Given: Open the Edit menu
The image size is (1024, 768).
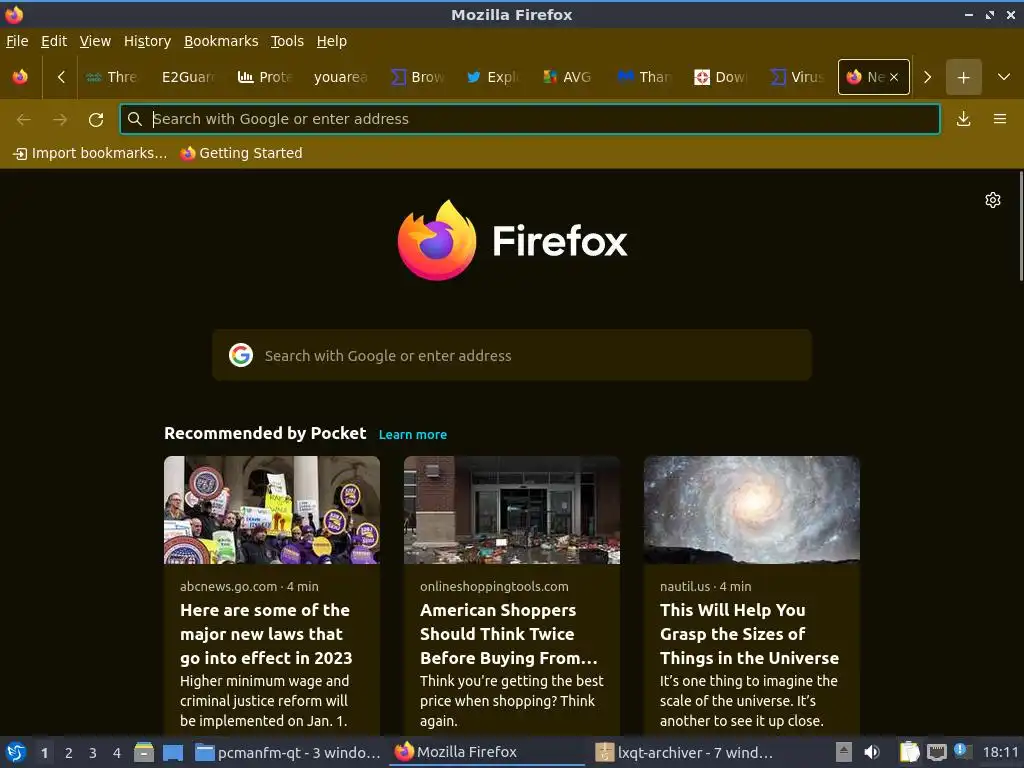Looking at the screenshot, I should pyautogui.click(x=54, y=41).
